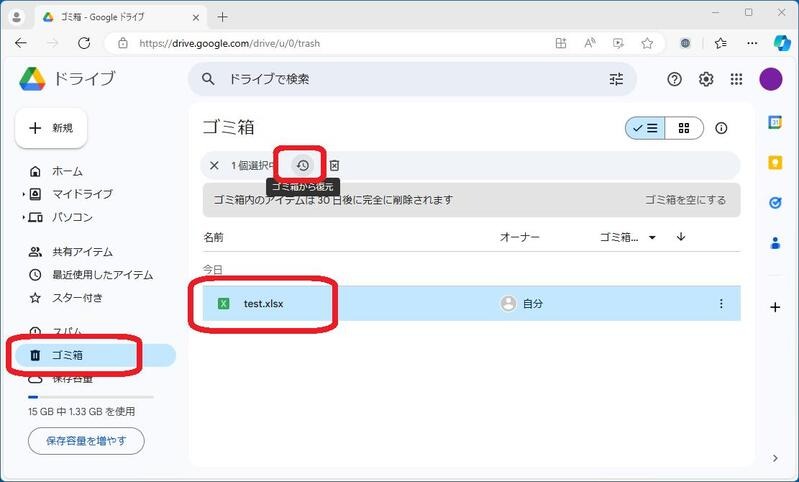The image size is (799, 482).
Task: Click the Owner (オーナー) column header
Action: 519,237
